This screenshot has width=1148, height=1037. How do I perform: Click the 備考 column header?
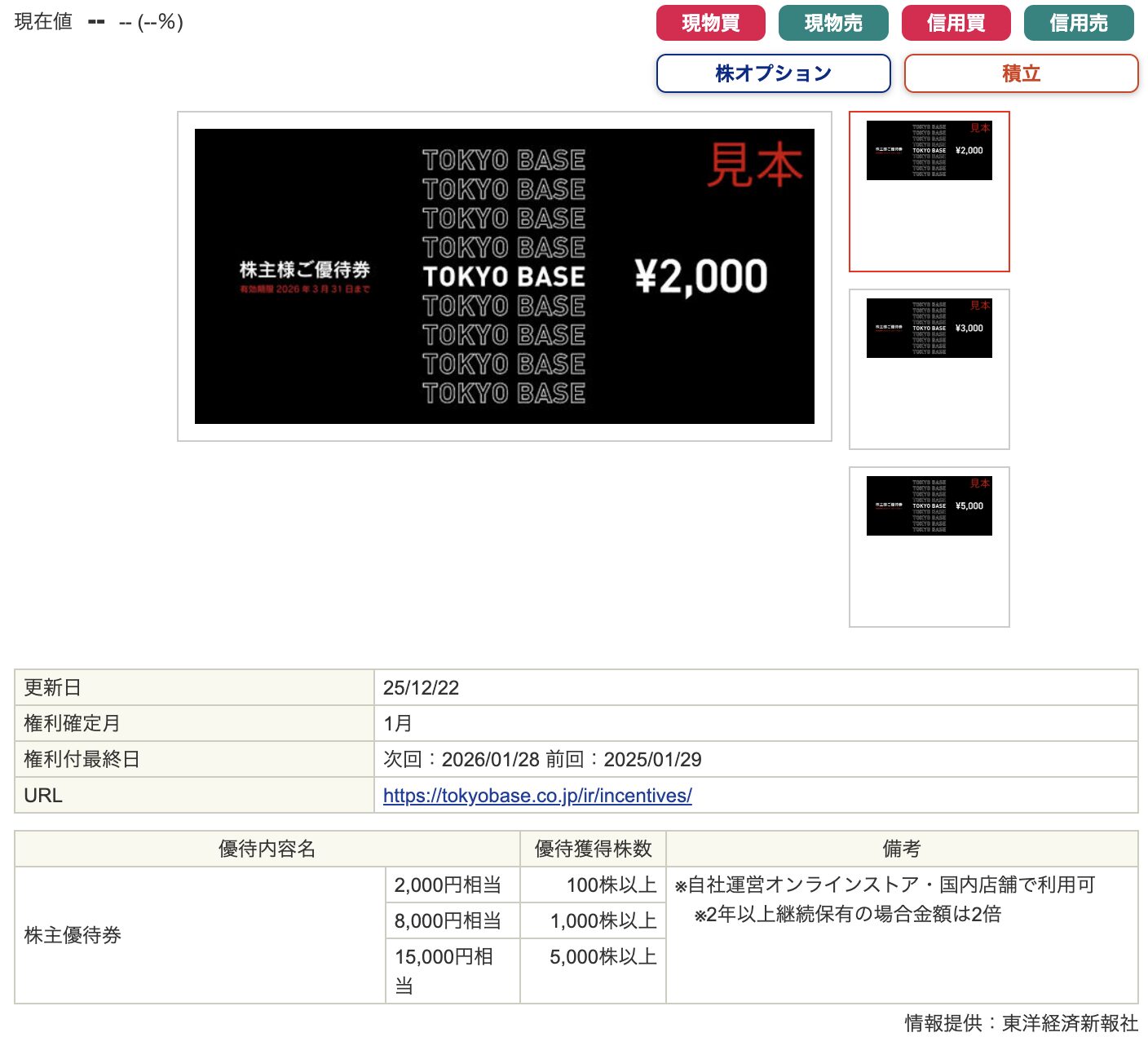(x=901, y=849)
